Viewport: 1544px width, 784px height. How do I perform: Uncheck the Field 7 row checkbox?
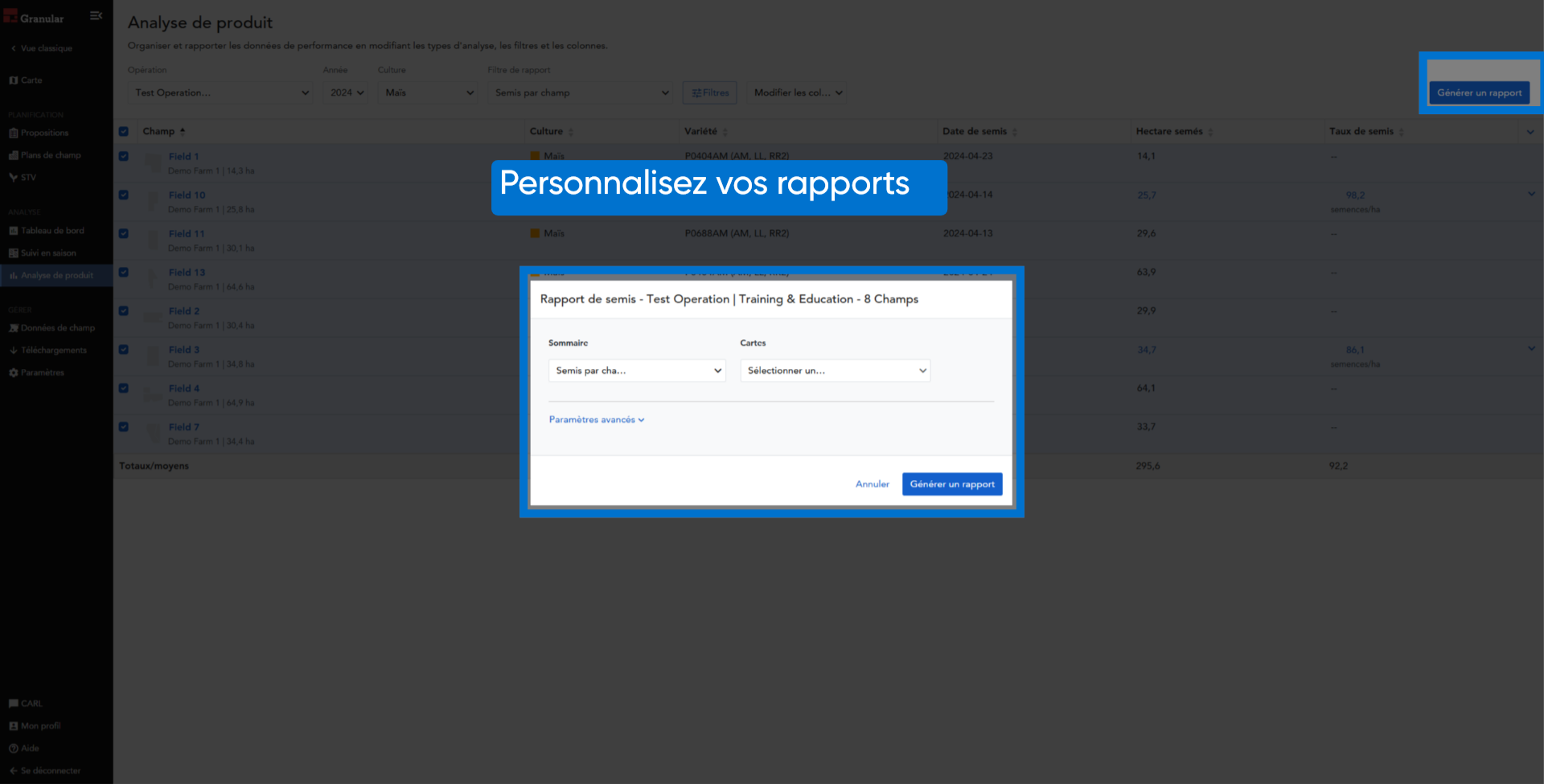click(x=124, y=426)
